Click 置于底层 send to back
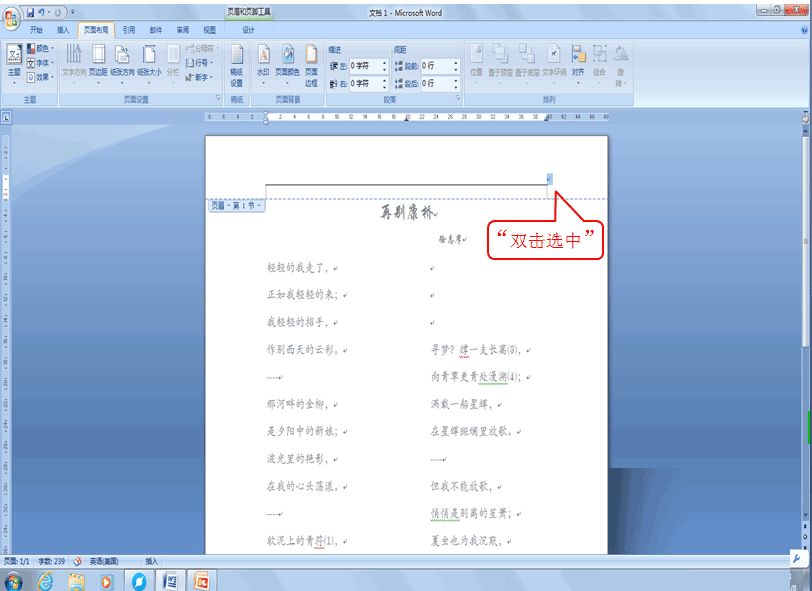The width and height of the screenshot is (812, 591). coord(527,64)
